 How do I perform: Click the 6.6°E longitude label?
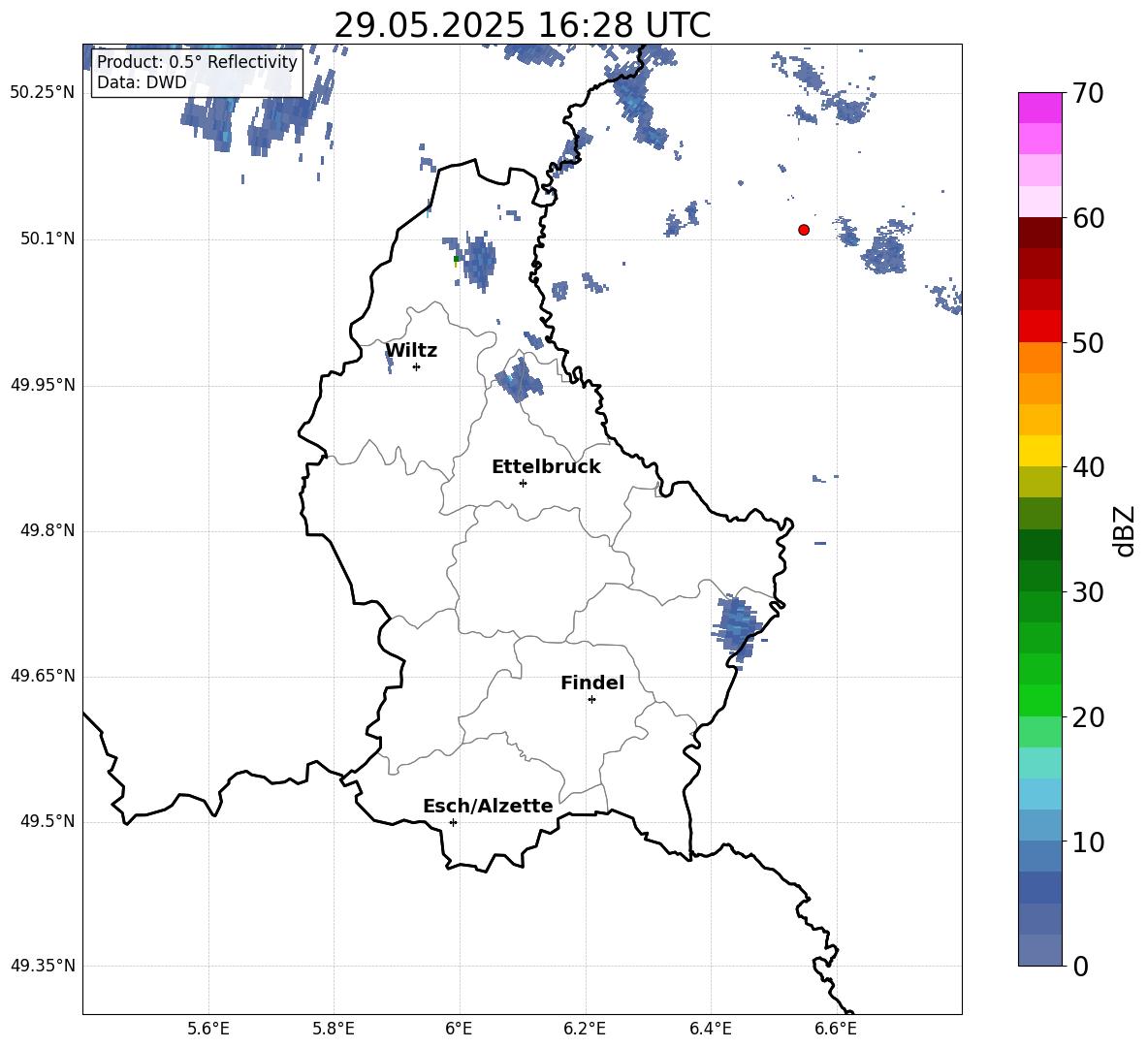click(x=836, y=1029)
